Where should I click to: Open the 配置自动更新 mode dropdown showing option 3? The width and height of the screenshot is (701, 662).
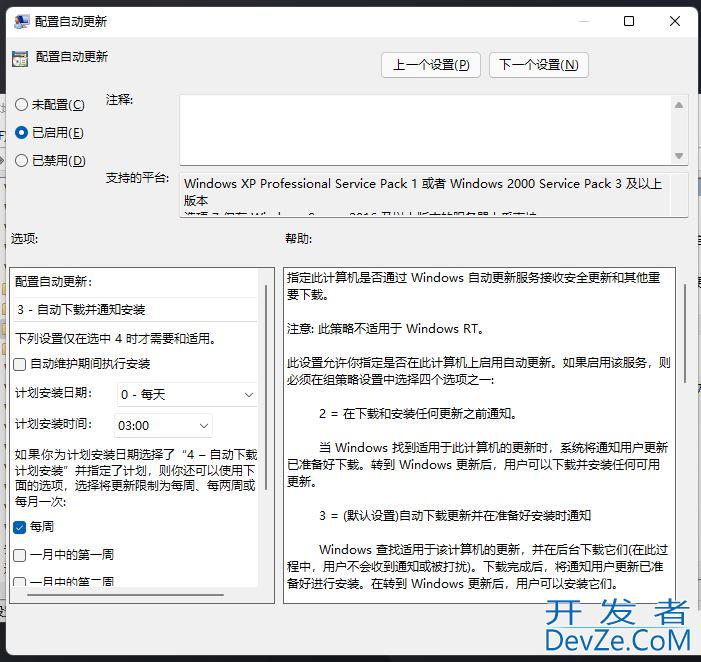(135, 309)
